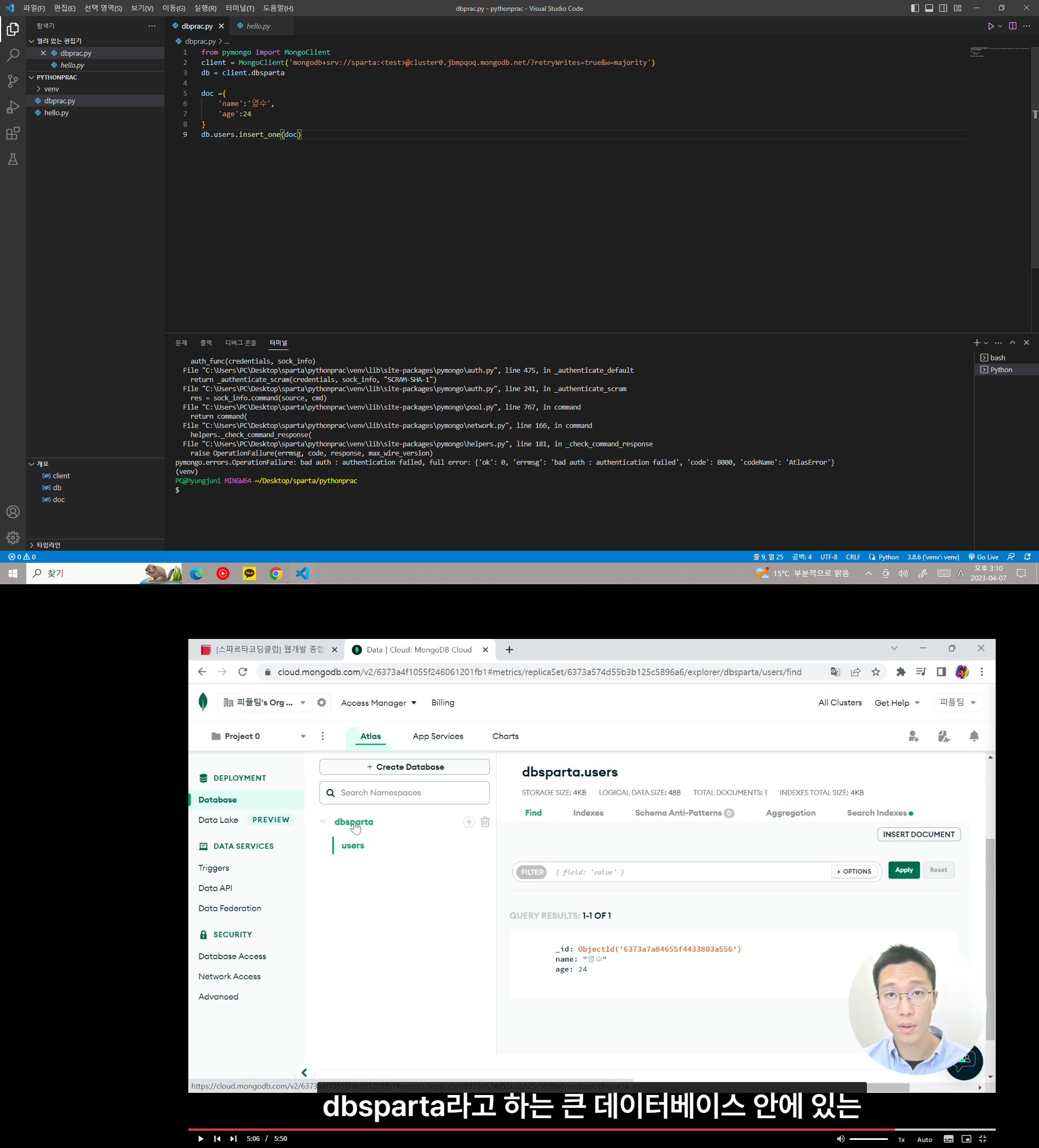The height and width of the screenshot is (1148, 1039).
Task: Open the Windows Start menu
Action: point(12,573)
